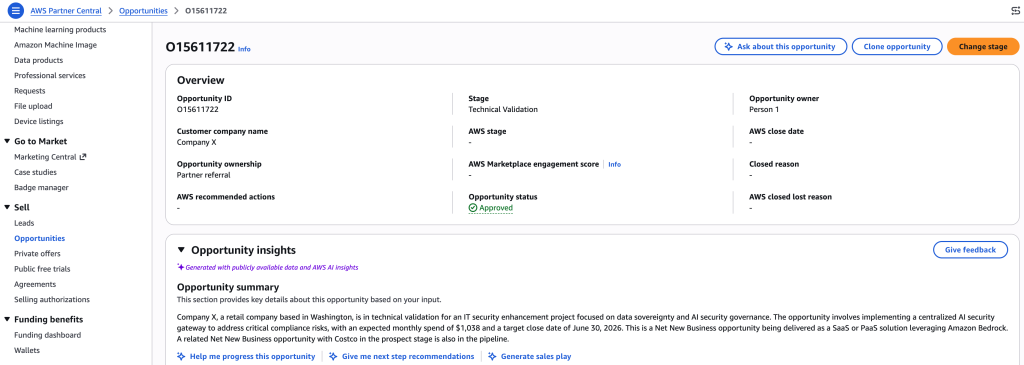Click Info link next to O15611722 heading

tap(244, 49)
